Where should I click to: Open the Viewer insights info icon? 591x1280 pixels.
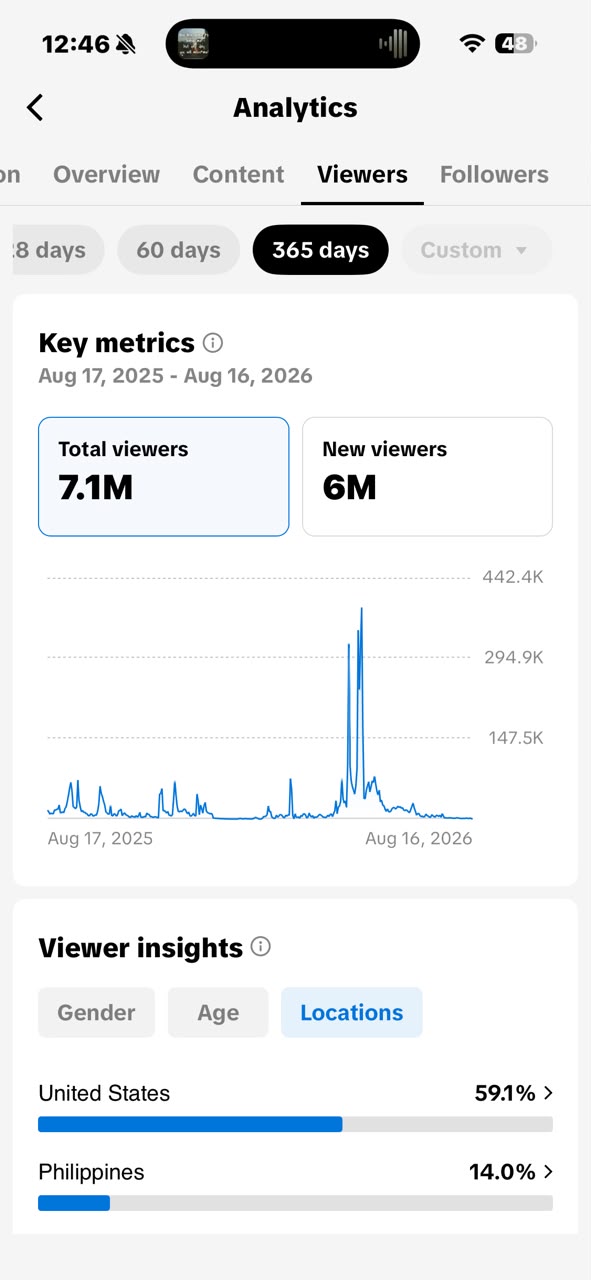point(261,947)
